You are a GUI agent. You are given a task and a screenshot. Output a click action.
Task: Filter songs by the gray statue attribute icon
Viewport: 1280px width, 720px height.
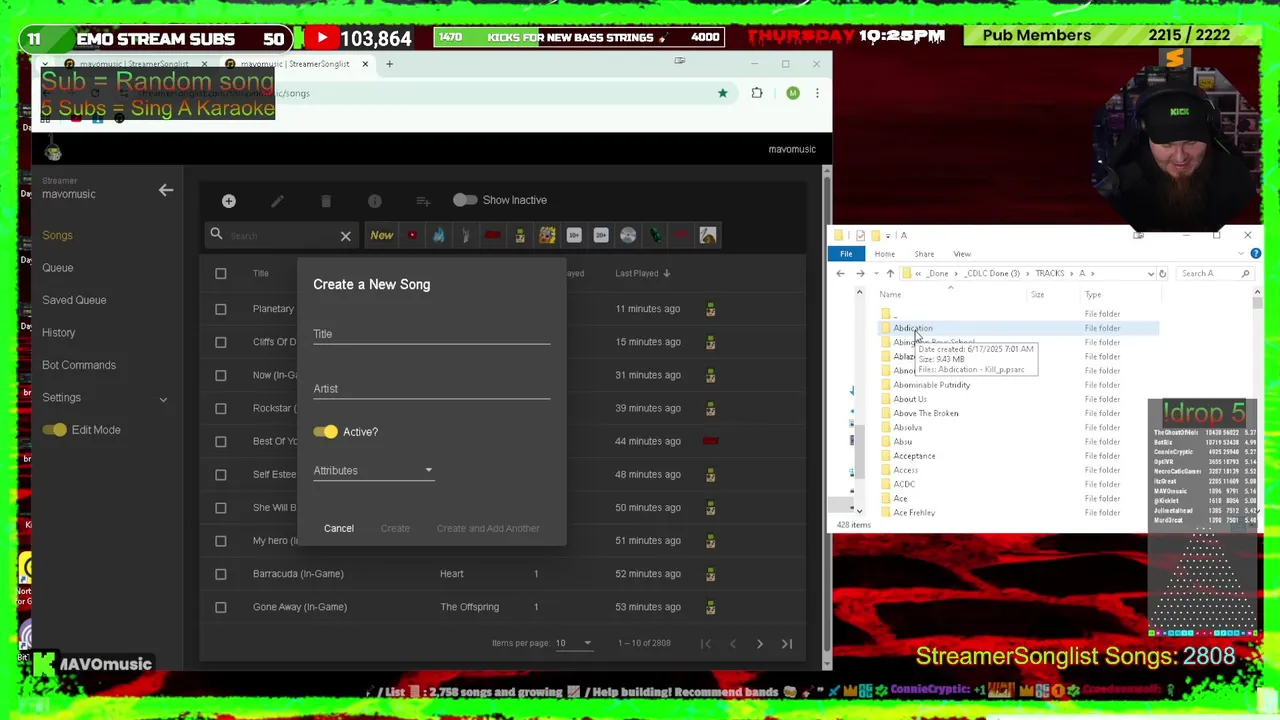coord(466,235)
